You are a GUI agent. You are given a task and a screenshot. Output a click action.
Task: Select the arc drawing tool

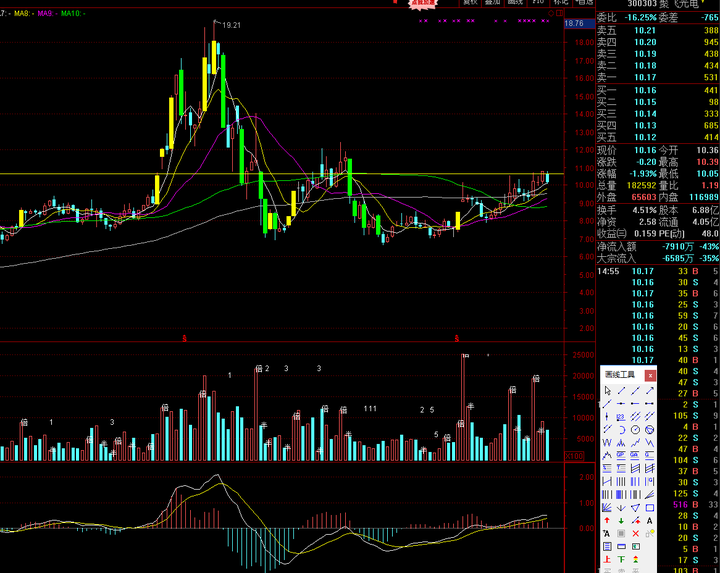pos(621,429)
